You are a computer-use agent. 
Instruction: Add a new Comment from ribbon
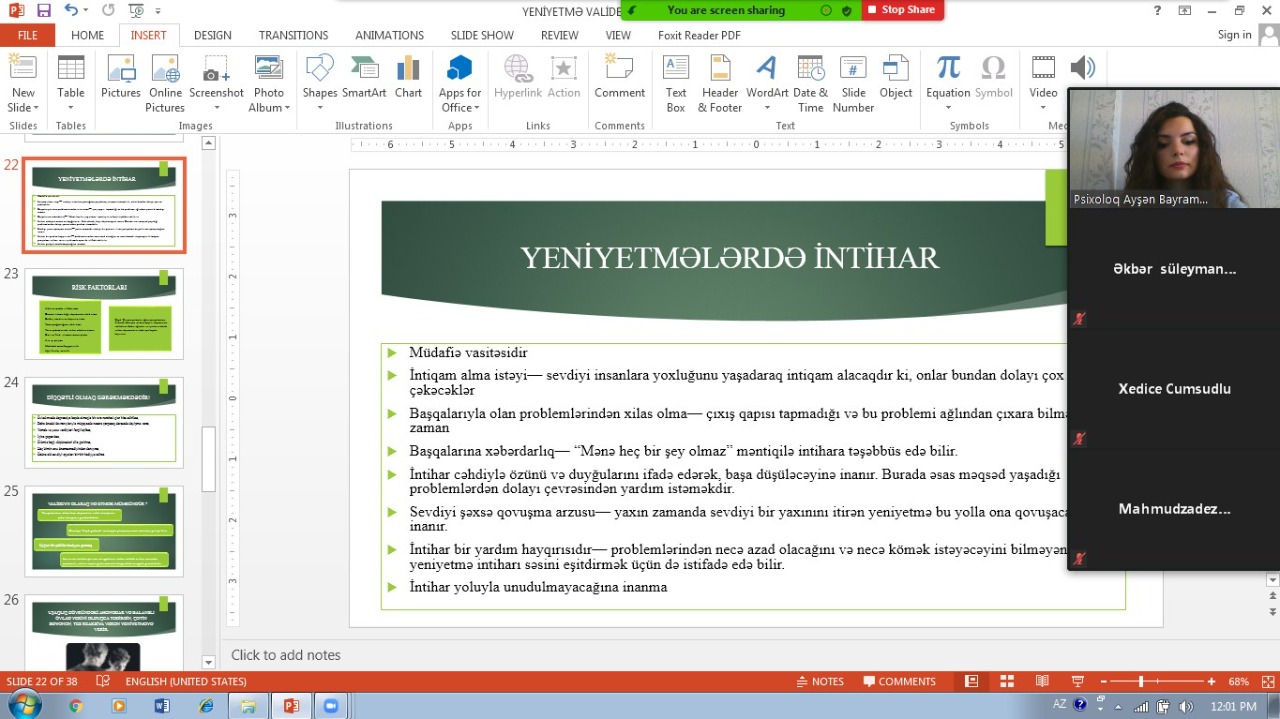click(x=620, y=78)
